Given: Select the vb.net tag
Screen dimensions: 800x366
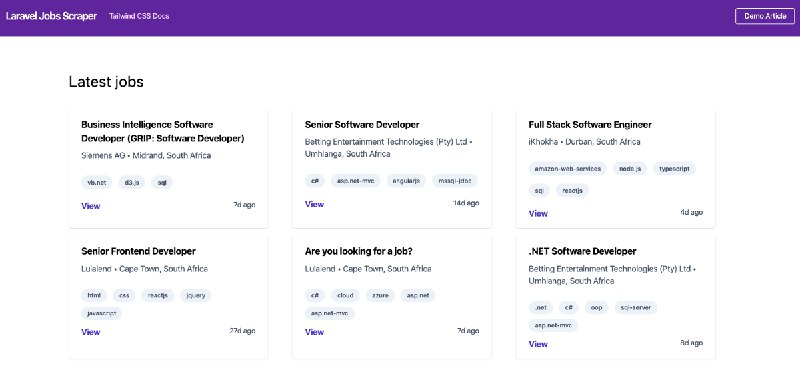Looking at the screenshot, I should click(96, 182).
